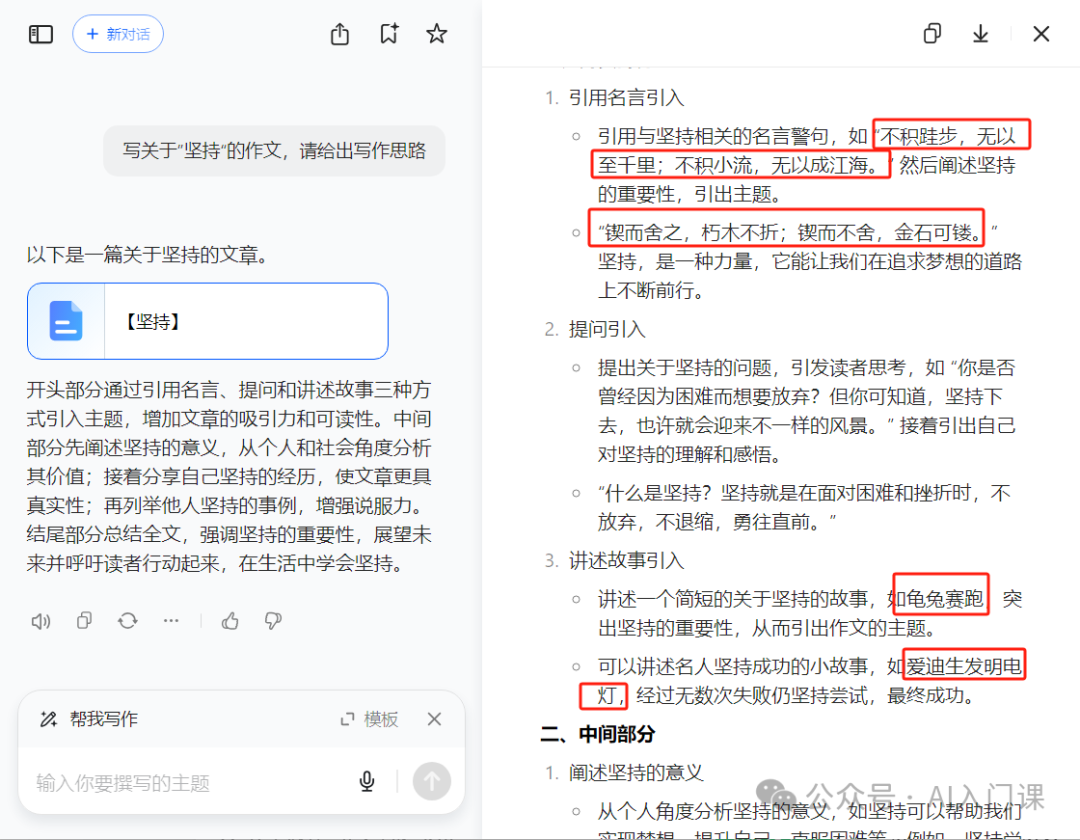Click the heading 阐述坚持的意义

click(x=636, y=773)
